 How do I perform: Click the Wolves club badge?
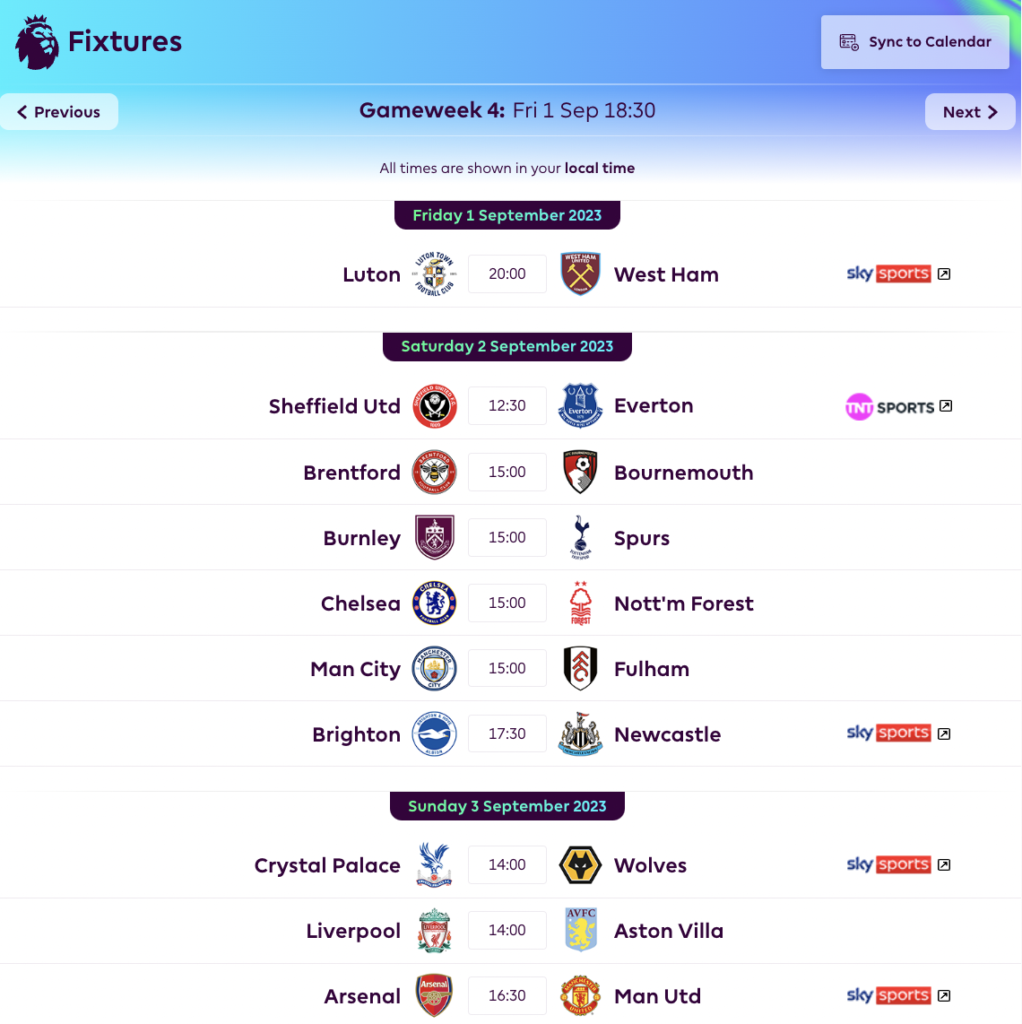tap(580, 866)
